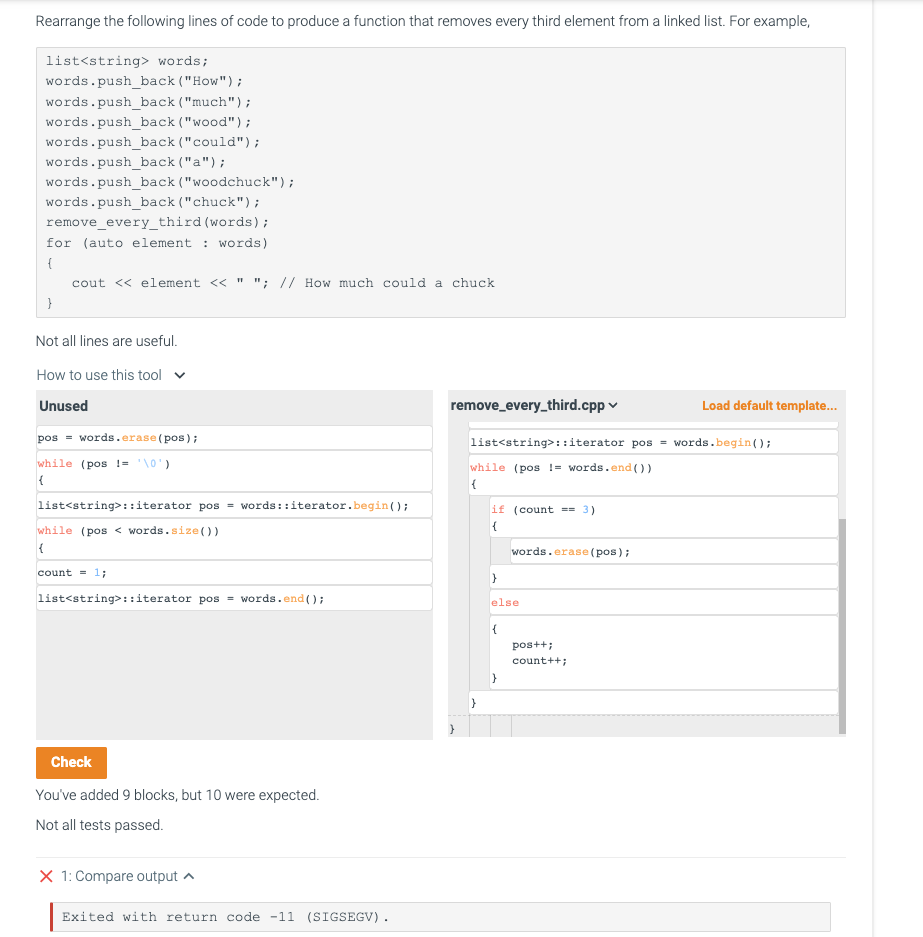923x937 pixels.
Task: Click the for (auto element : words) line
Action: click(157, 243)
